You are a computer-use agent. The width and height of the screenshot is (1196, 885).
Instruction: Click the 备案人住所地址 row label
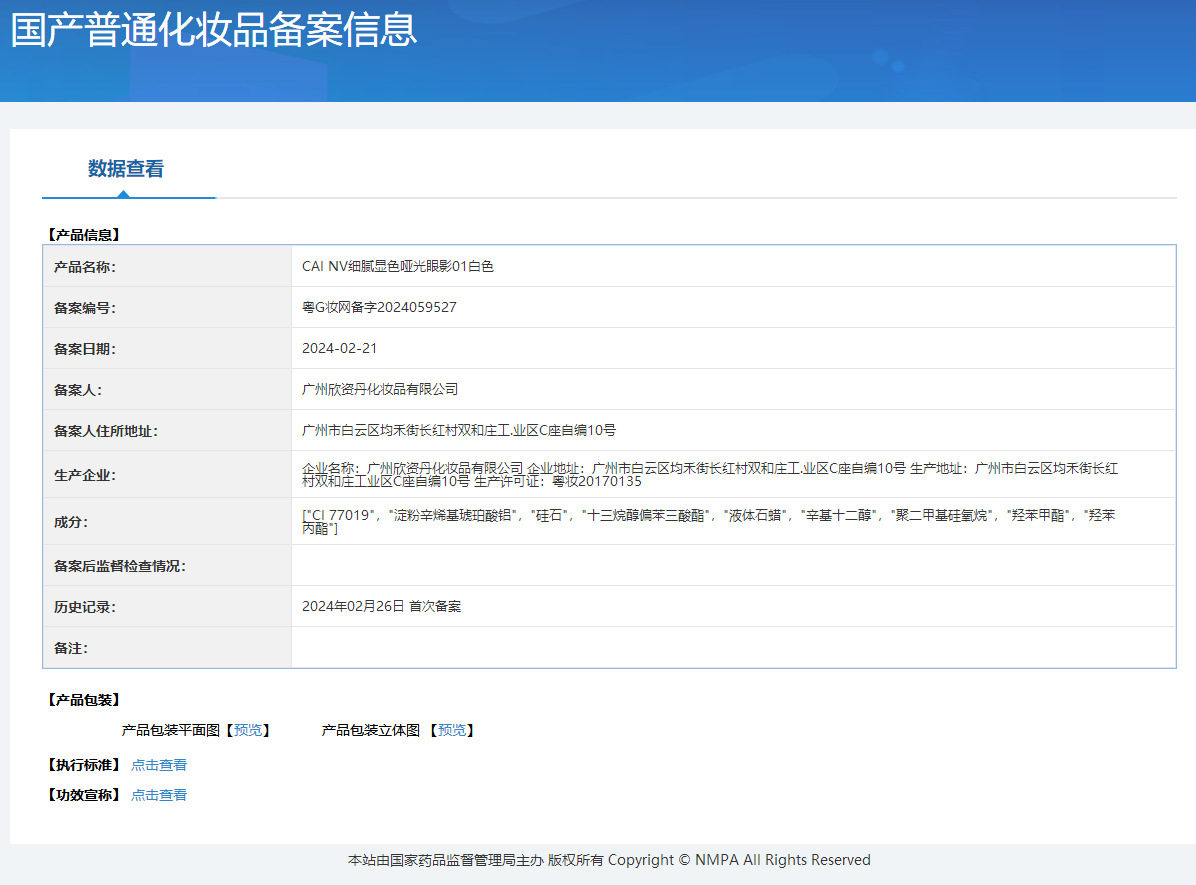(x=106, y=431)
